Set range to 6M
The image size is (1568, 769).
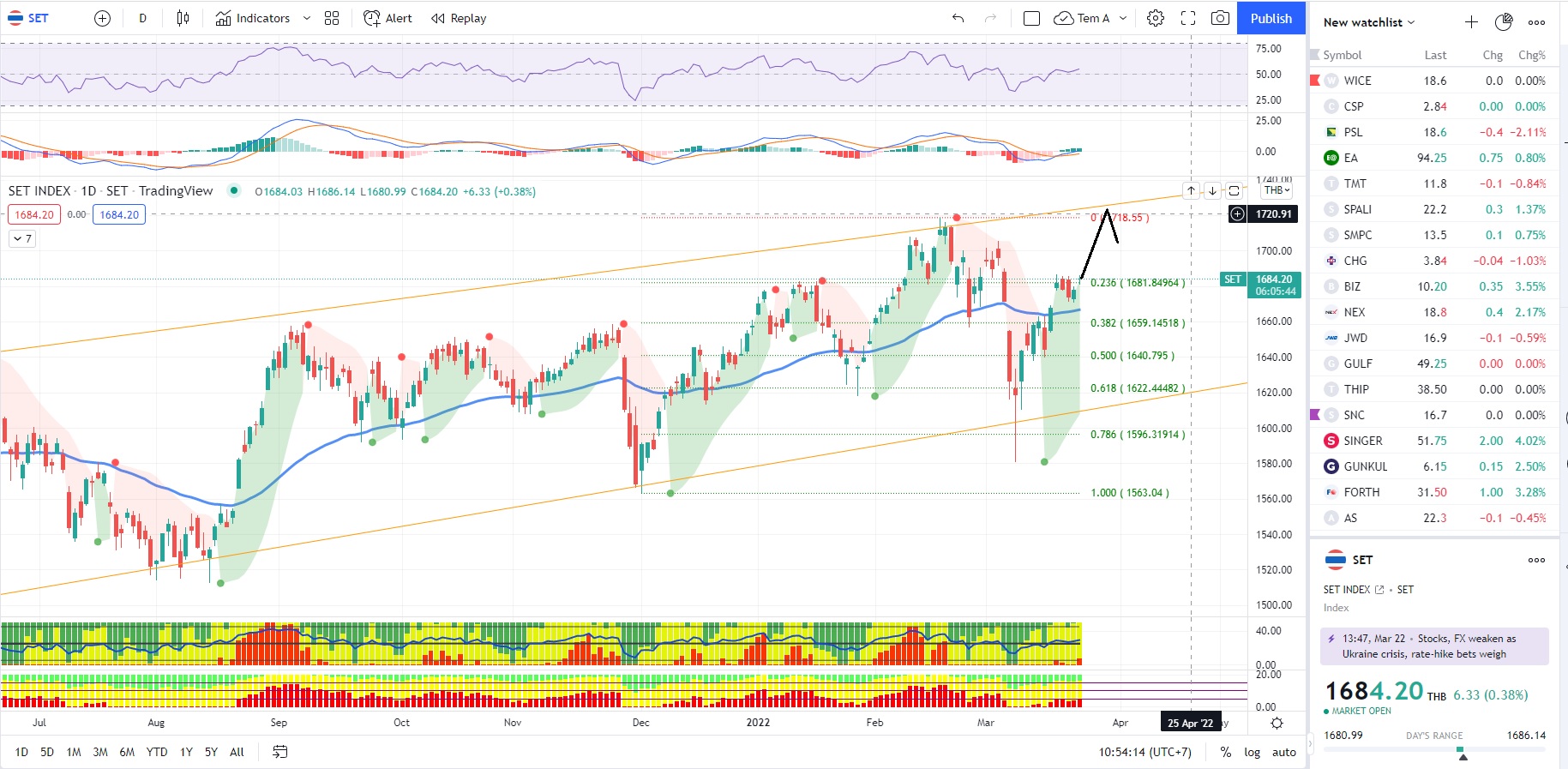tap(127, 752)
